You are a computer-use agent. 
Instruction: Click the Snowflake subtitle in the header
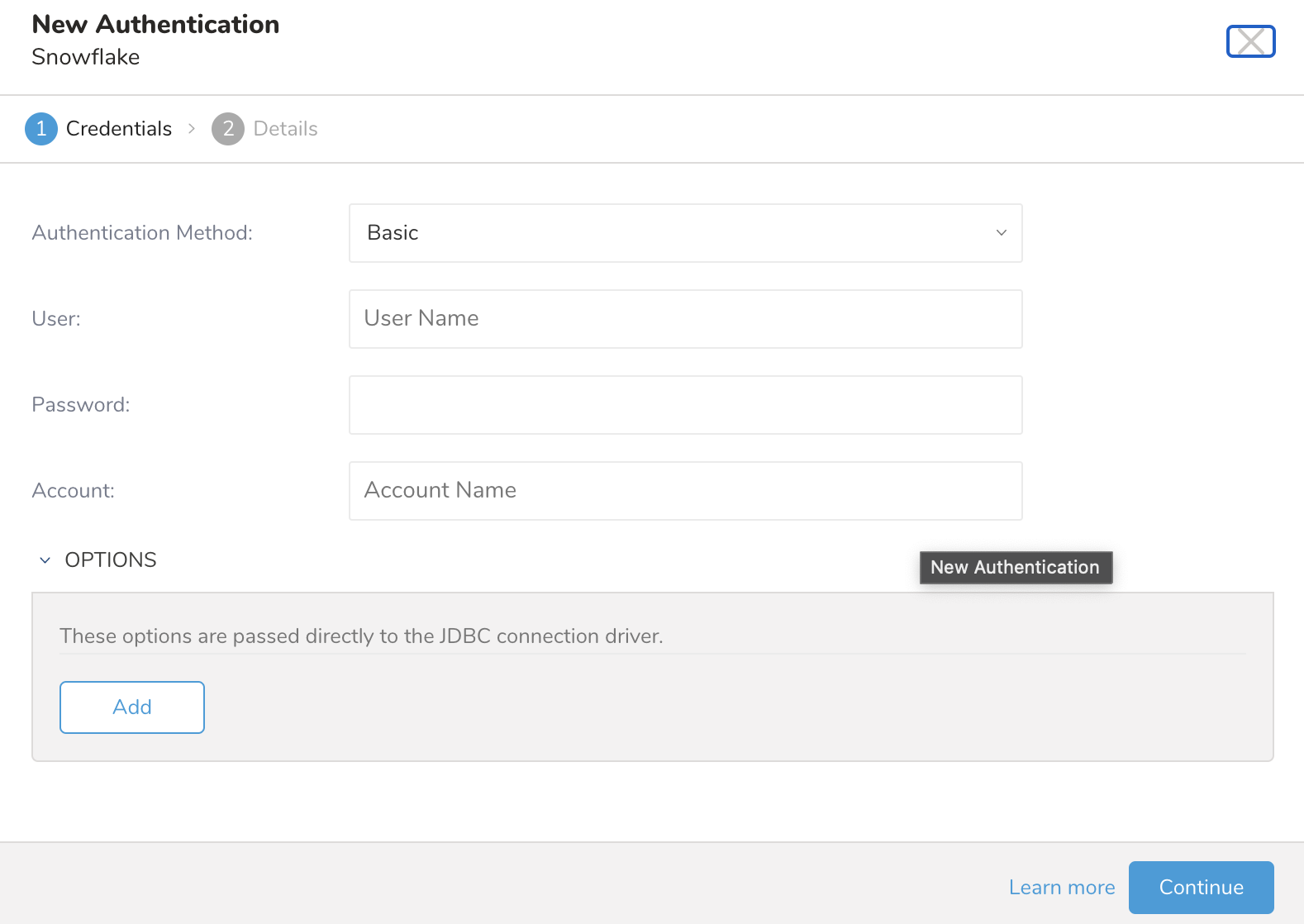tap(86, 57)
